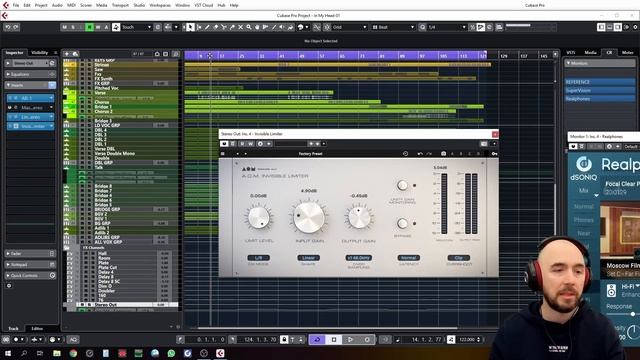Toggle the plugin power bypass button
Viewport: 640px width, 360px height.
224,144
